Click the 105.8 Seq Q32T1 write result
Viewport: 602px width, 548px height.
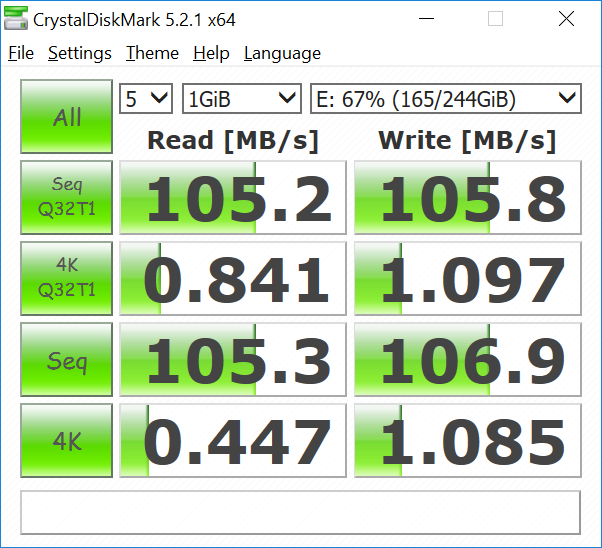(x=467, y=198)
